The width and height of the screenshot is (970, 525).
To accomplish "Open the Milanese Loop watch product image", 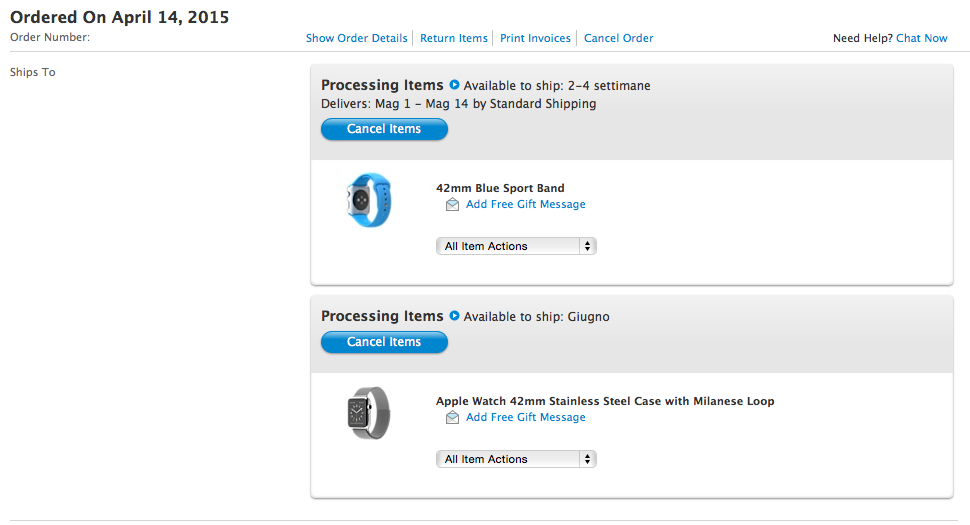I will coord(368,413).
